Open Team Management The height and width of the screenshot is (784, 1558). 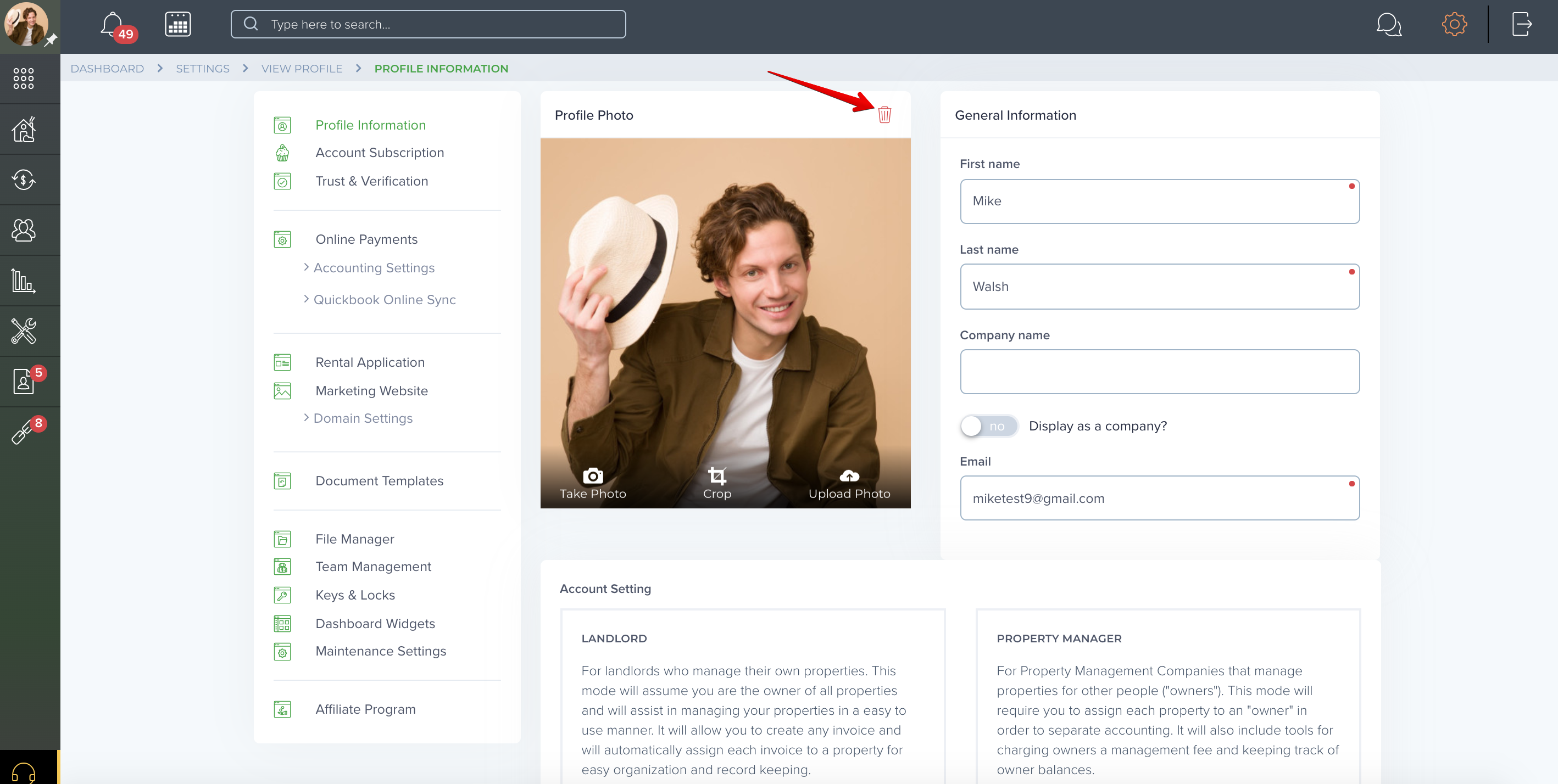[373, 567]
